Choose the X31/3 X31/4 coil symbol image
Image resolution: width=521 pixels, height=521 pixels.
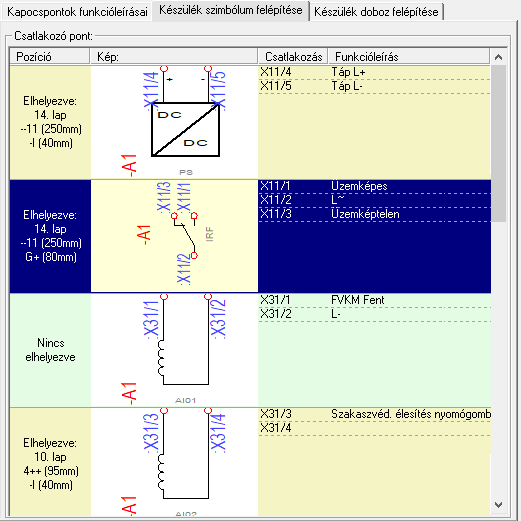[x=174, y=463]
